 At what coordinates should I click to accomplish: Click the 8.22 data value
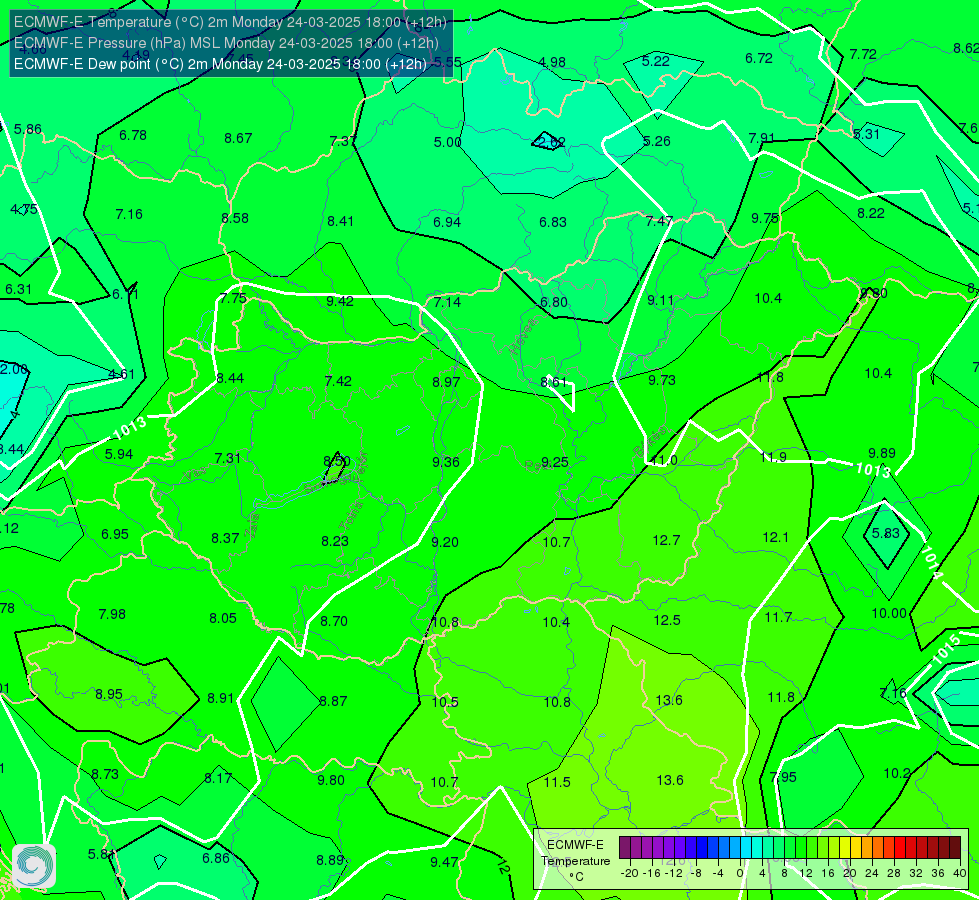(x=870, y=214)
